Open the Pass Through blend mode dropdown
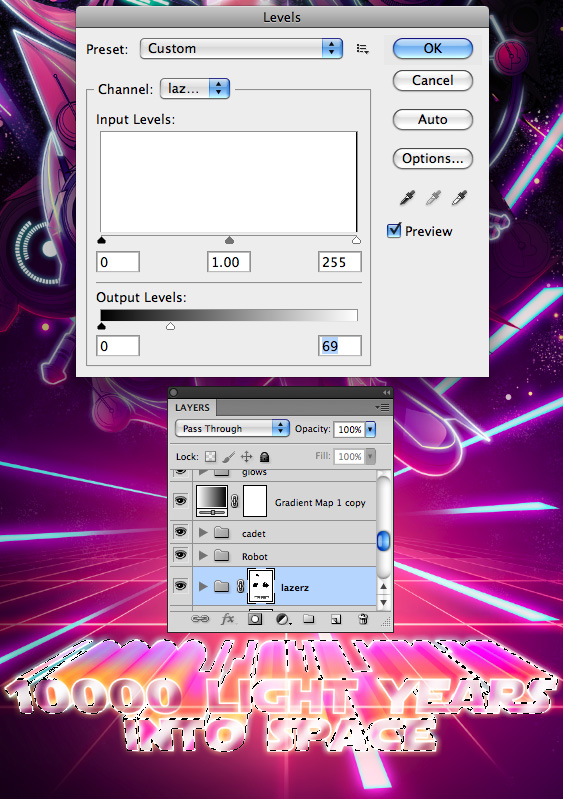Viewport: 563px width, 799px height. point(232,428)
